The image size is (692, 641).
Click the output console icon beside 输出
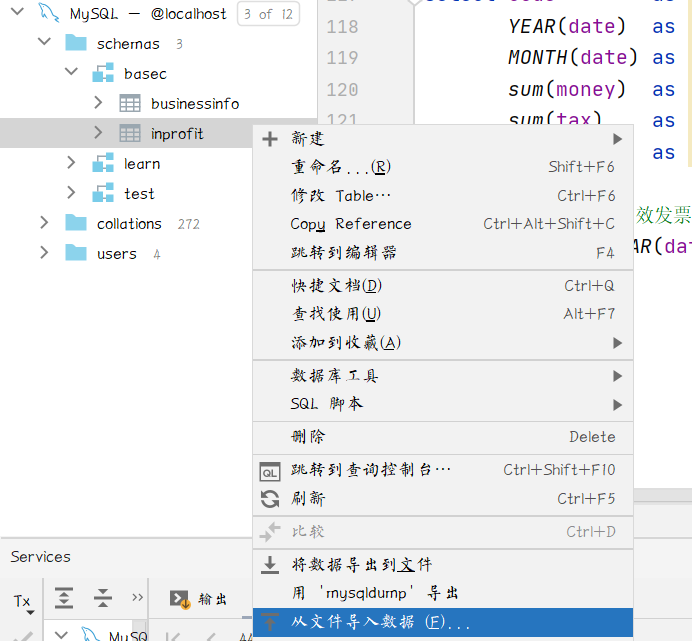(x=180, y=599)
